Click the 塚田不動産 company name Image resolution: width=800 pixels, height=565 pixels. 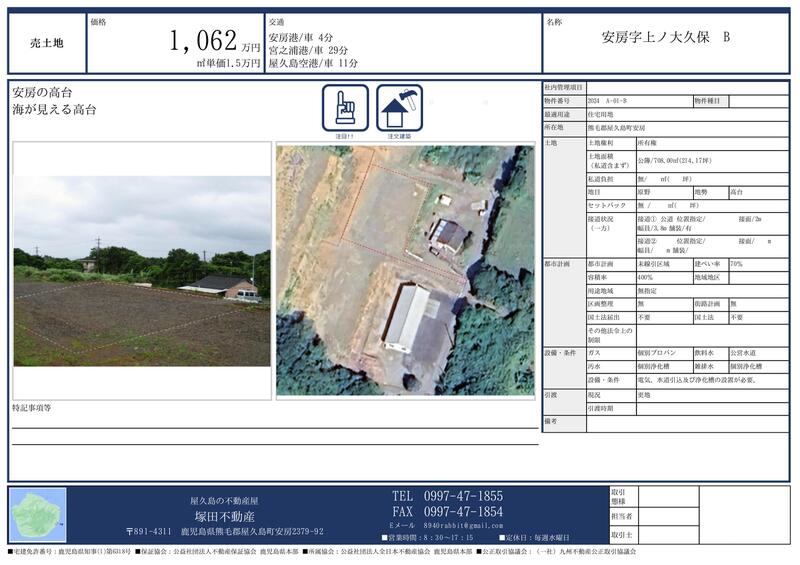224,514
